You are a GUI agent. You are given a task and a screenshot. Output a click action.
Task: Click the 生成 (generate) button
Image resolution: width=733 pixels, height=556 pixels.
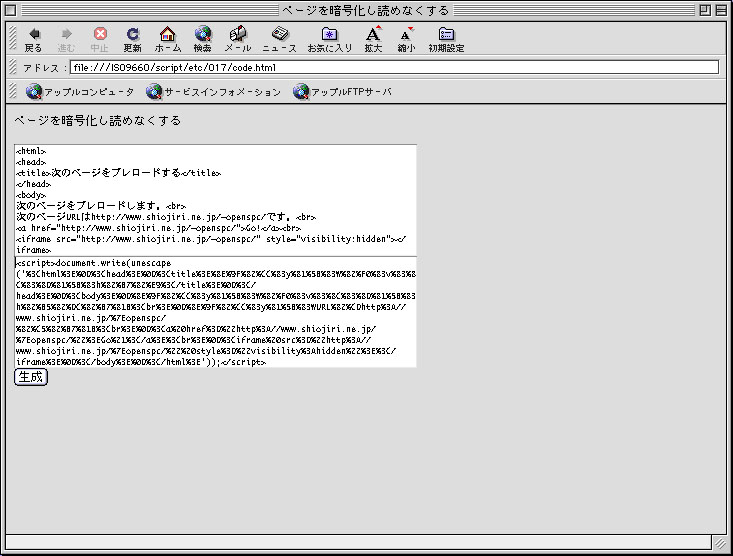(31, 377)
